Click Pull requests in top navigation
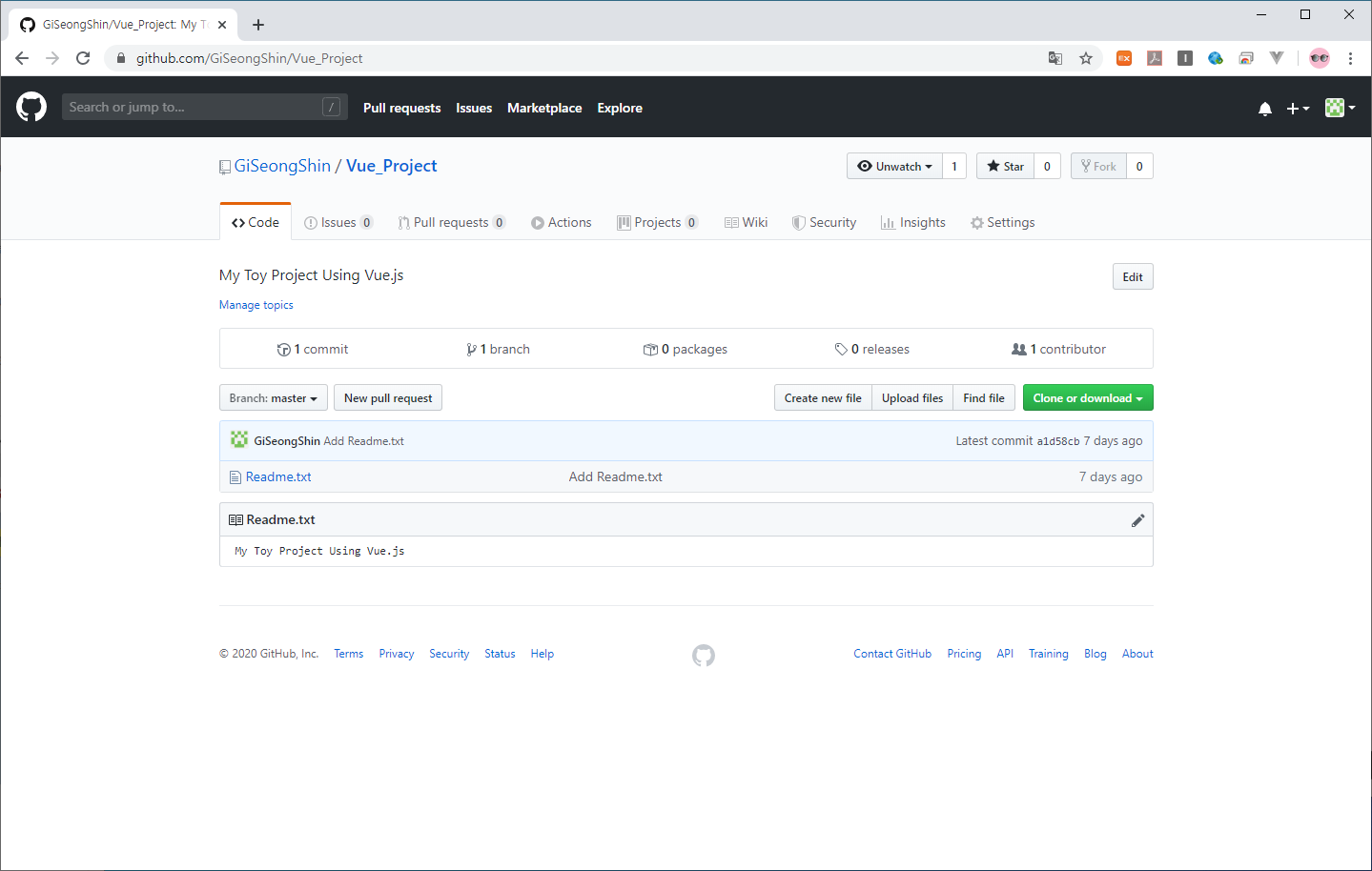Screen dimensions: 1372x871 (x=401, y=108)
